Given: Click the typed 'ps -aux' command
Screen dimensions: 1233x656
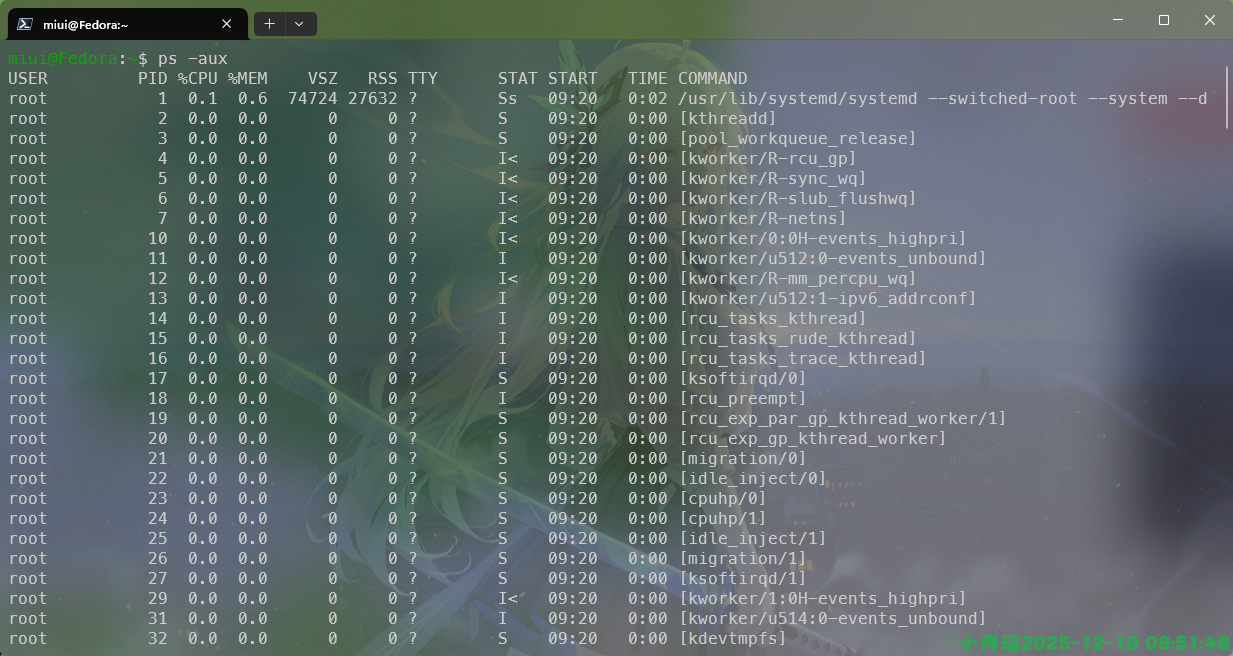Looking at the screenshot, I should [x=192, y=59].
